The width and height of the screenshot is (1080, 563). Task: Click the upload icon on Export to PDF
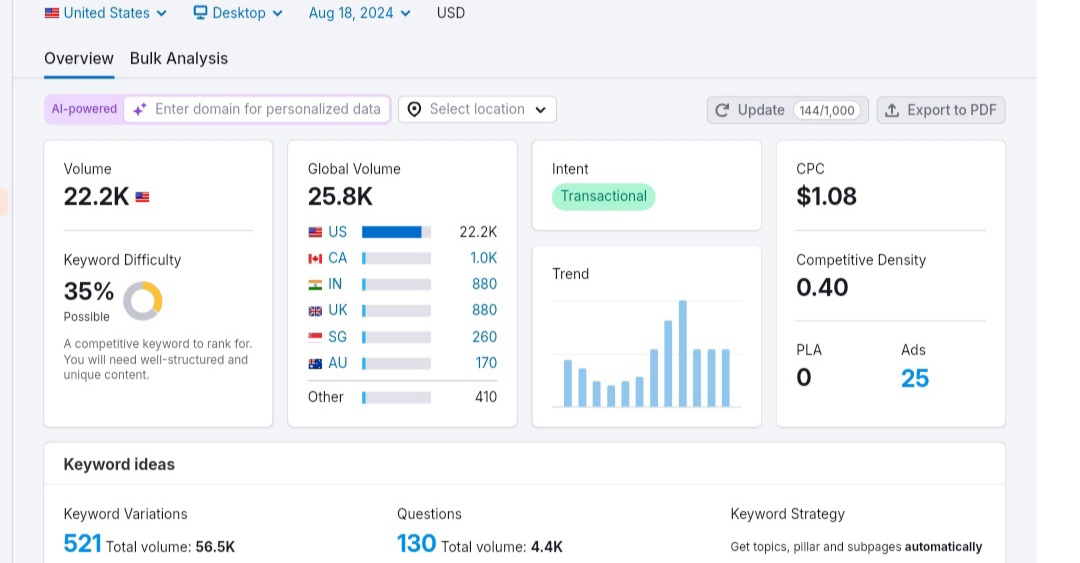pyautogui.click(x=892, y=110)
